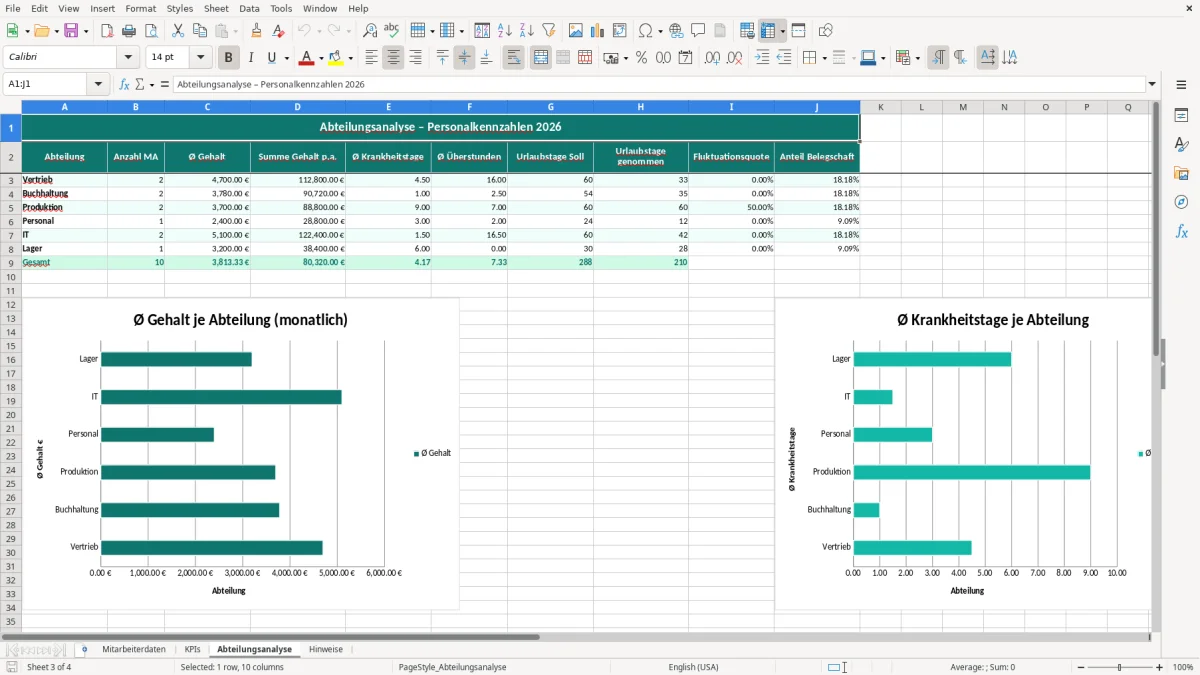Viewport: 1200px width, 675px height.
Task: Align cell text left
Action: click(x=371, y=58)
